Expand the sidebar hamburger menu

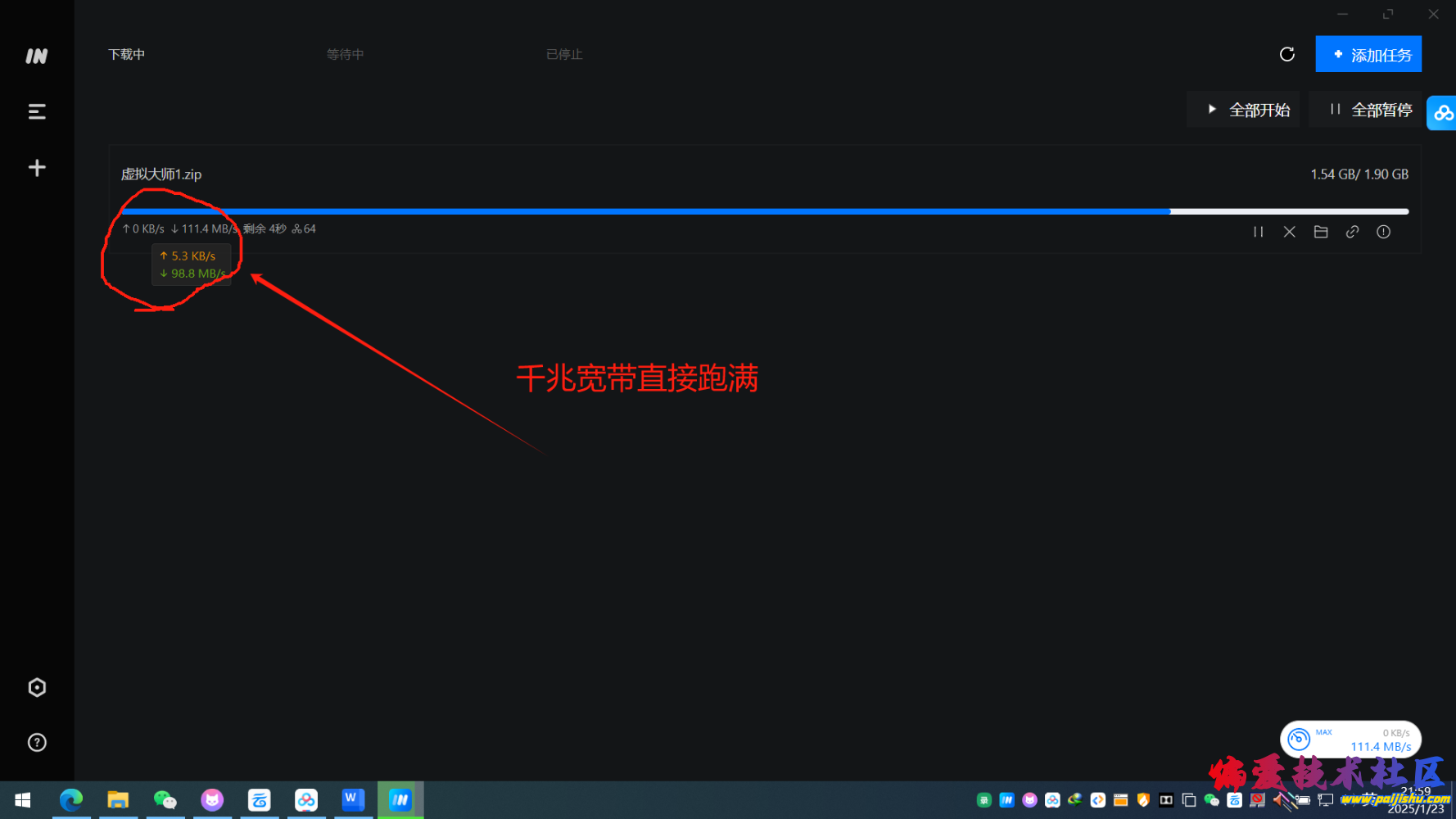37,111
